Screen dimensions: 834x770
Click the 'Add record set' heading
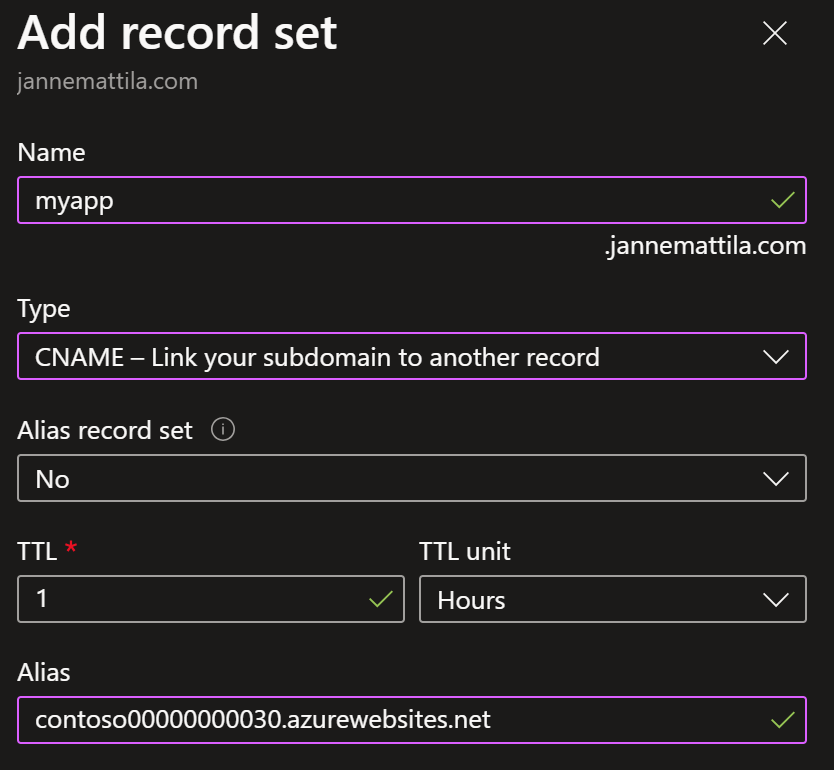177,33
